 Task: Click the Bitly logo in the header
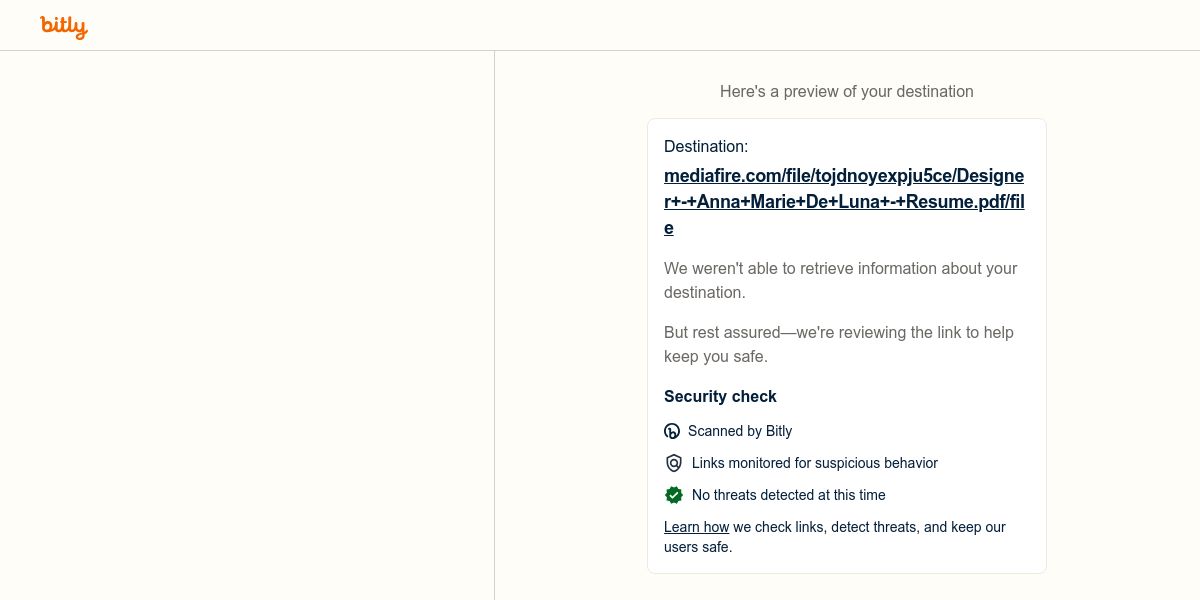coord(64,26)
